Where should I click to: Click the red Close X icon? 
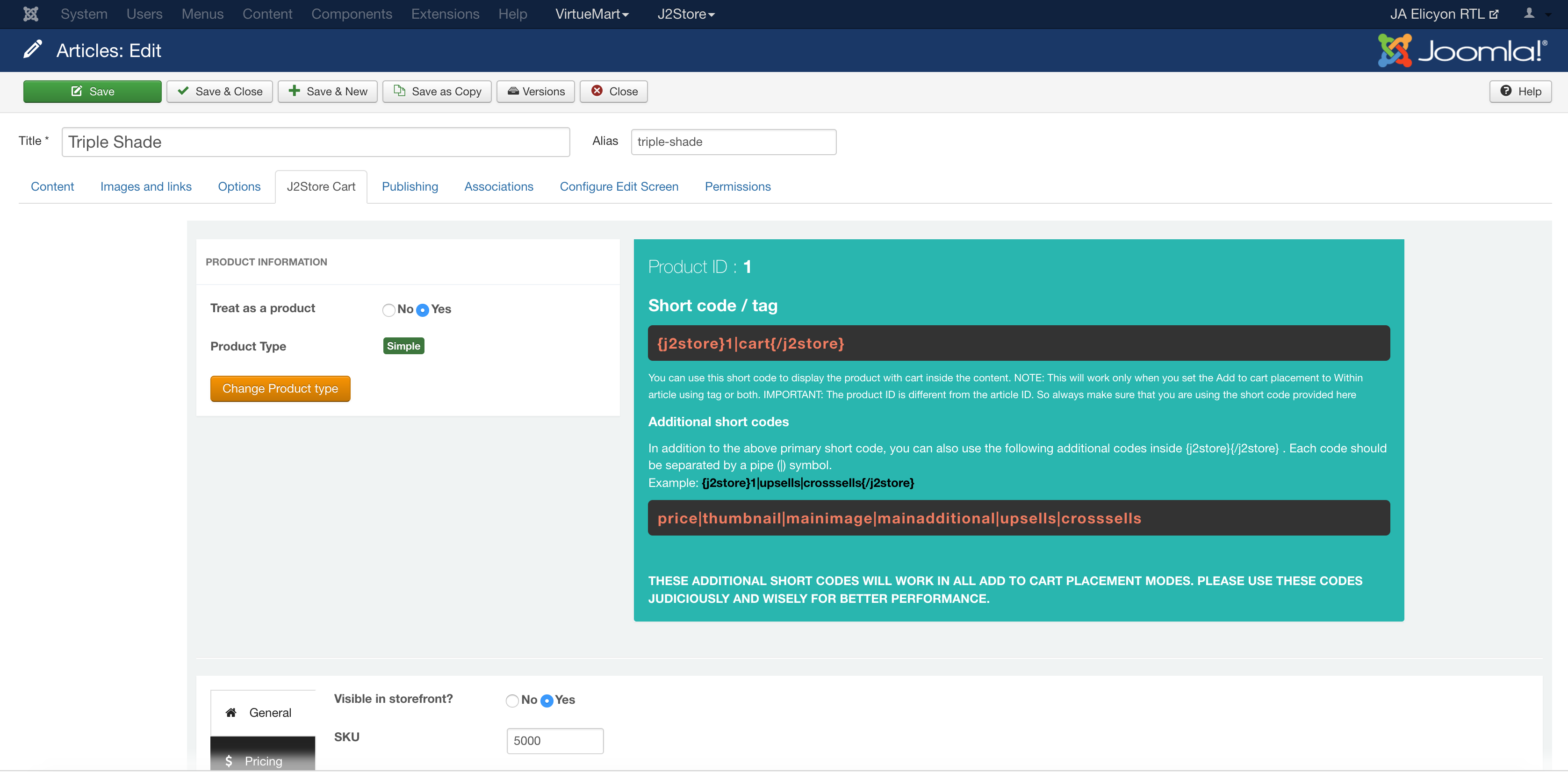pos(597,91)
